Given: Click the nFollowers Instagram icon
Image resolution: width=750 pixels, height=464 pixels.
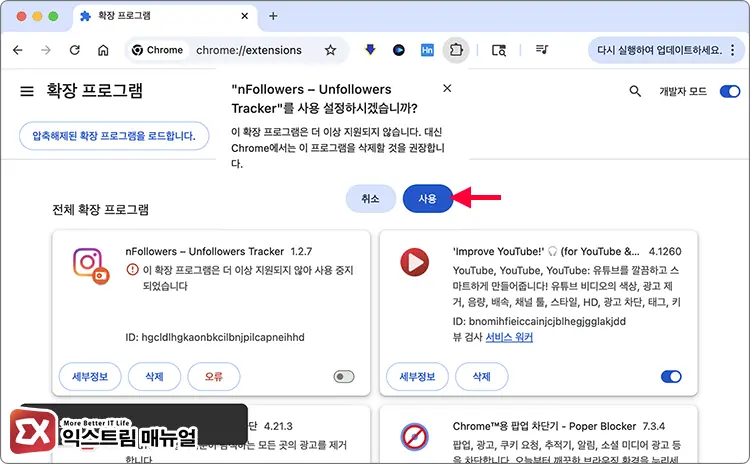Looking at the screenshot, I should [x=91, y=265].
